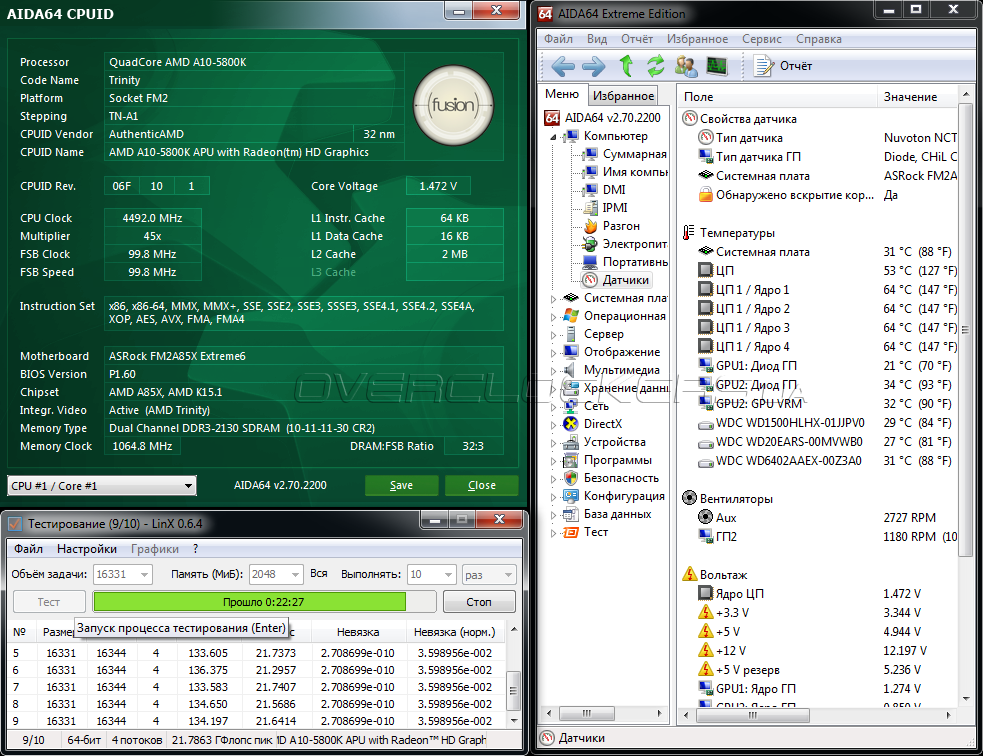Viewport: 983px width, 756px height.
Task: Open the ? help menu in LinX
Action: [196, 549]
